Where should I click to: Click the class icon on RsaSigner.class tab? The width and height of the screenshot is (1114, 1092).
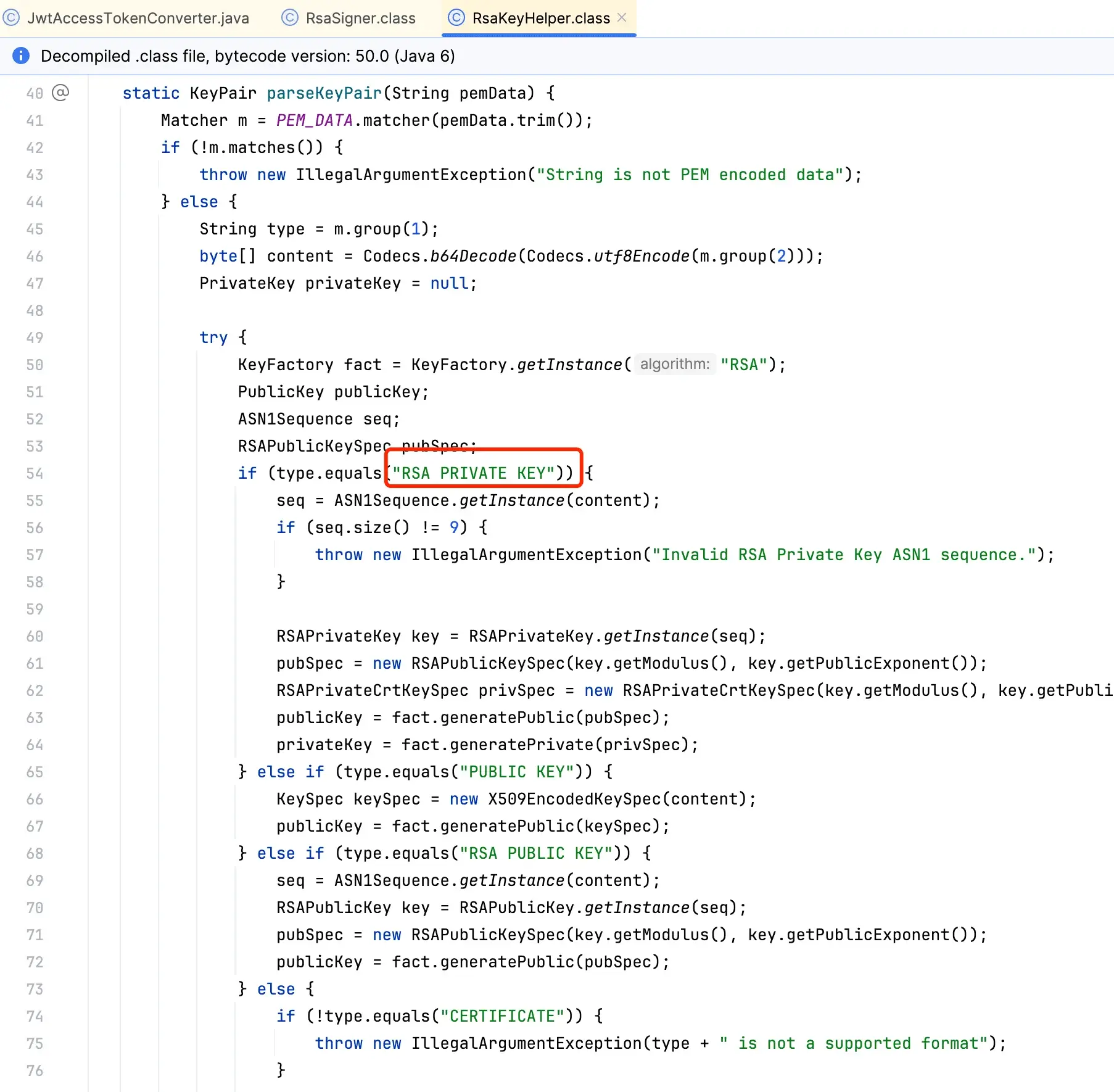[290, 18]
